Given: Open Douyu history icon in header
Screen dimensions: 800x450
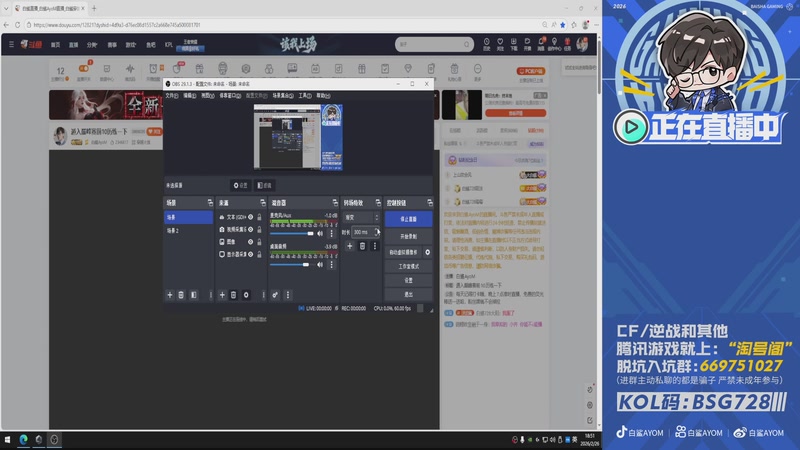Looking at the screenshot, I should pyautogui.click(x=486, y=44).
